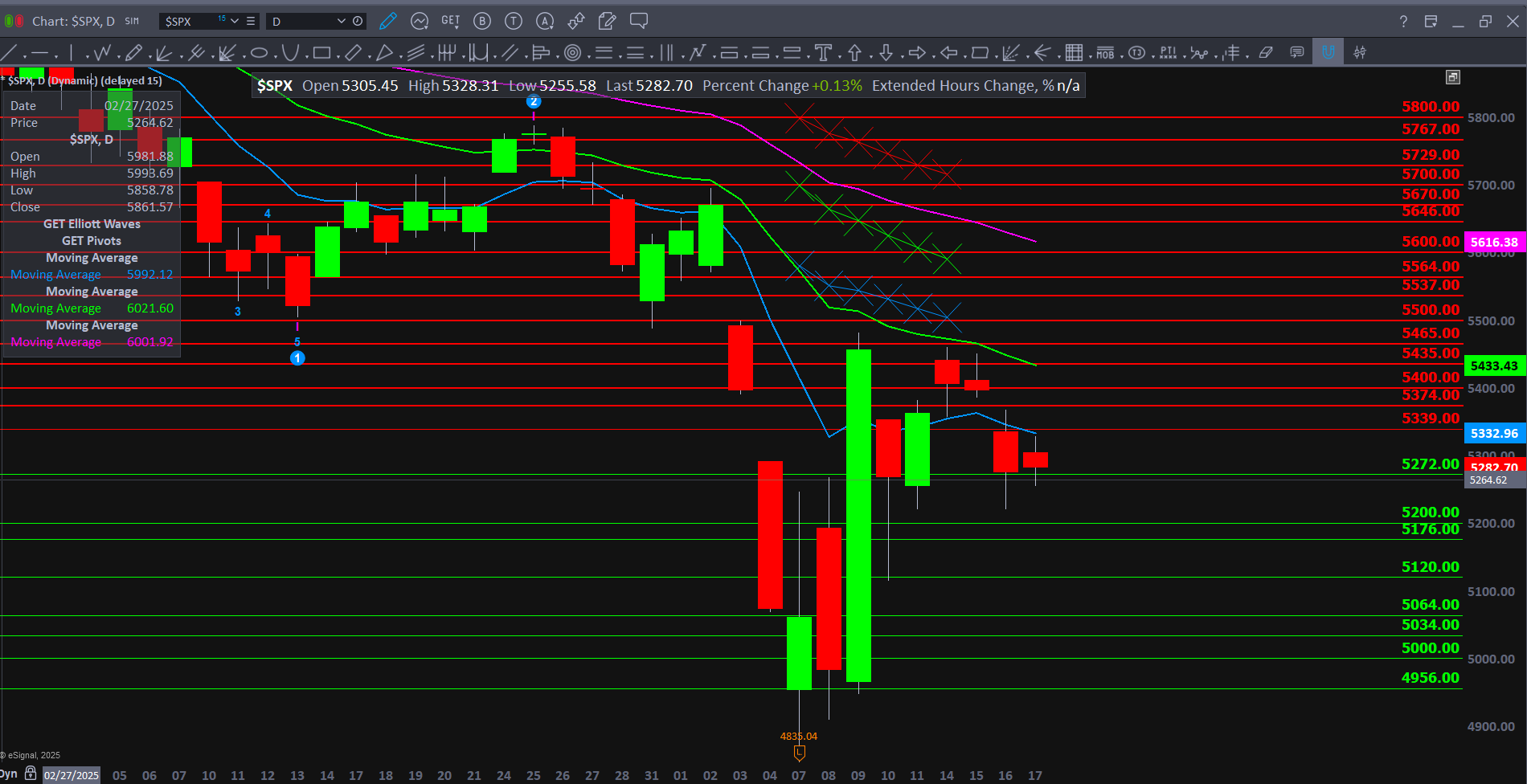Select the trend line drawing tool
The image size is (1527, 784).
point(10,53)
